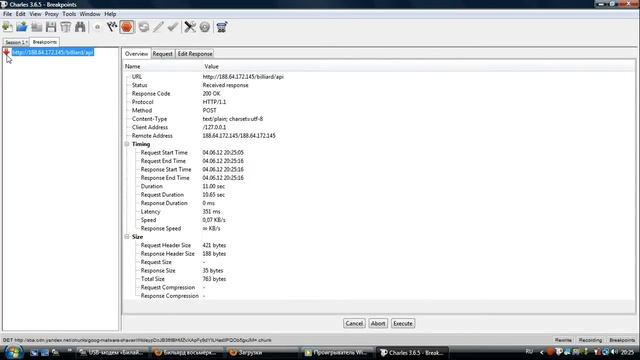Click the Find binoculars icon
The width and height of the screenshot is (640, 360).
point(80,27)
